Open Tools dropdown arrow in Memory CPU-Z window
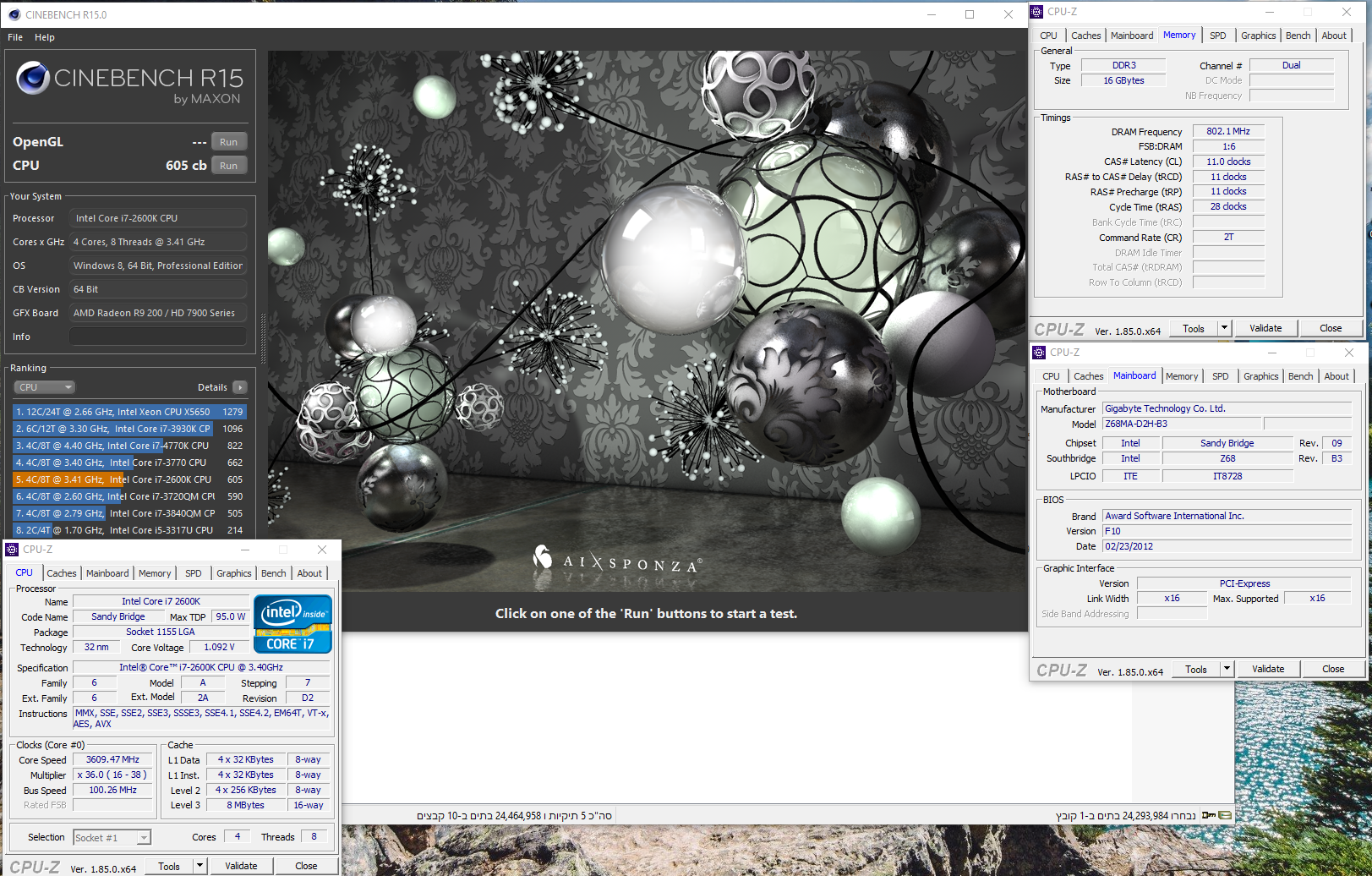Screen dimensions: 1372x876 (1223, 328)
